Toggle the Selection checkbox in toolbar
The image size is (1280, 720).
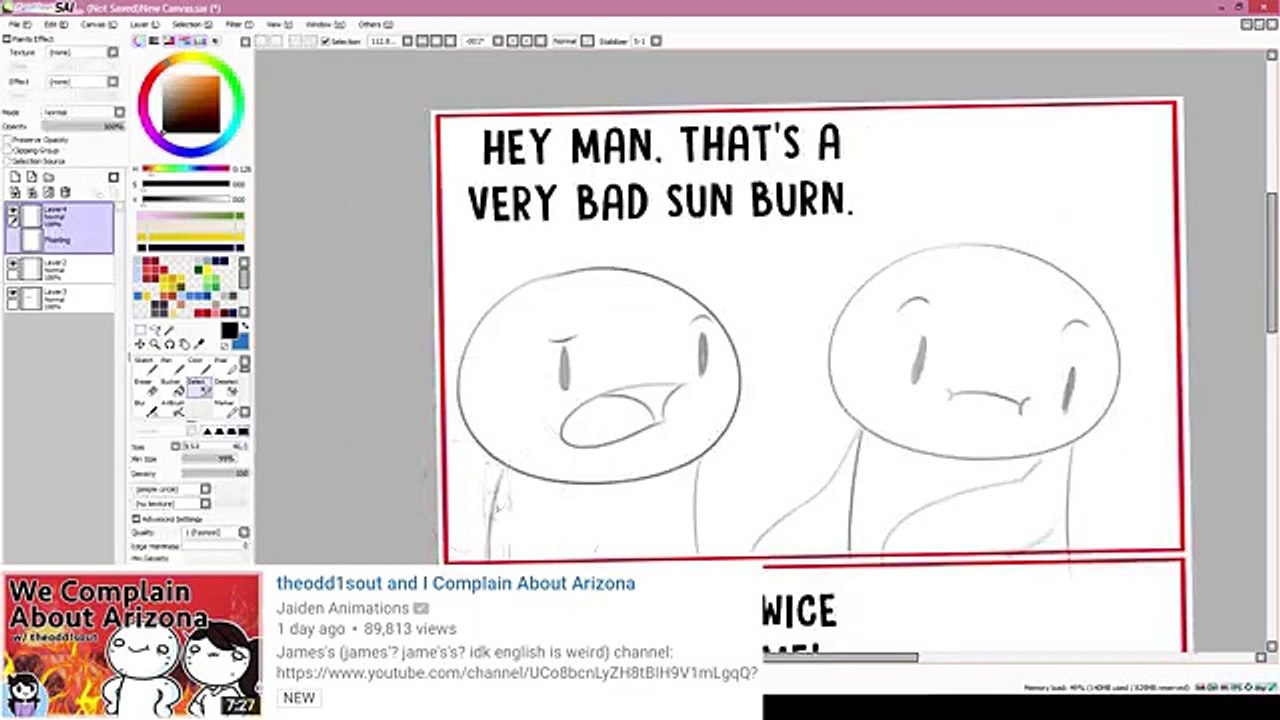coord(325,41)
